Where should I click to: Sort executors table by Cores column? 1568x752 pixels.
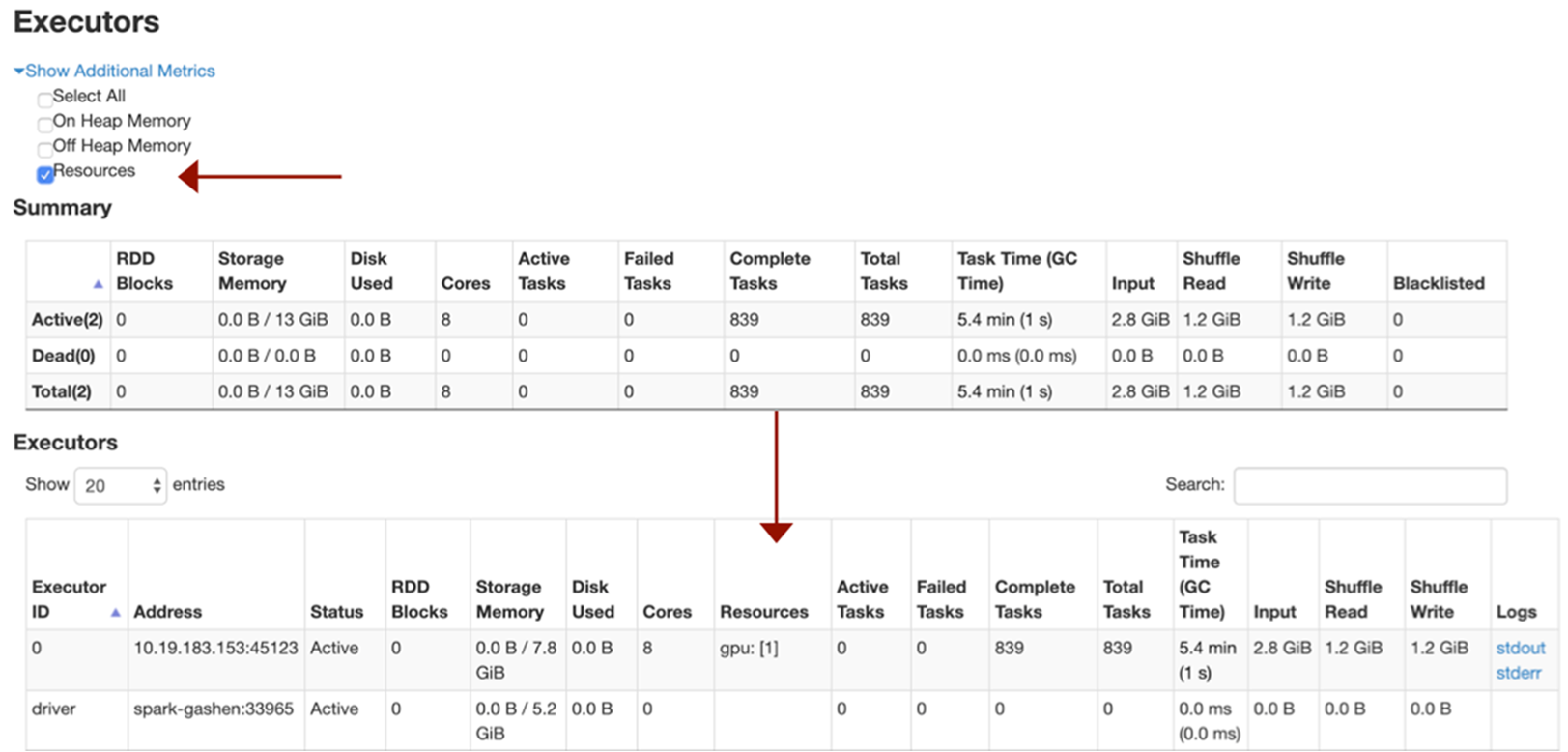coord(667,612)
